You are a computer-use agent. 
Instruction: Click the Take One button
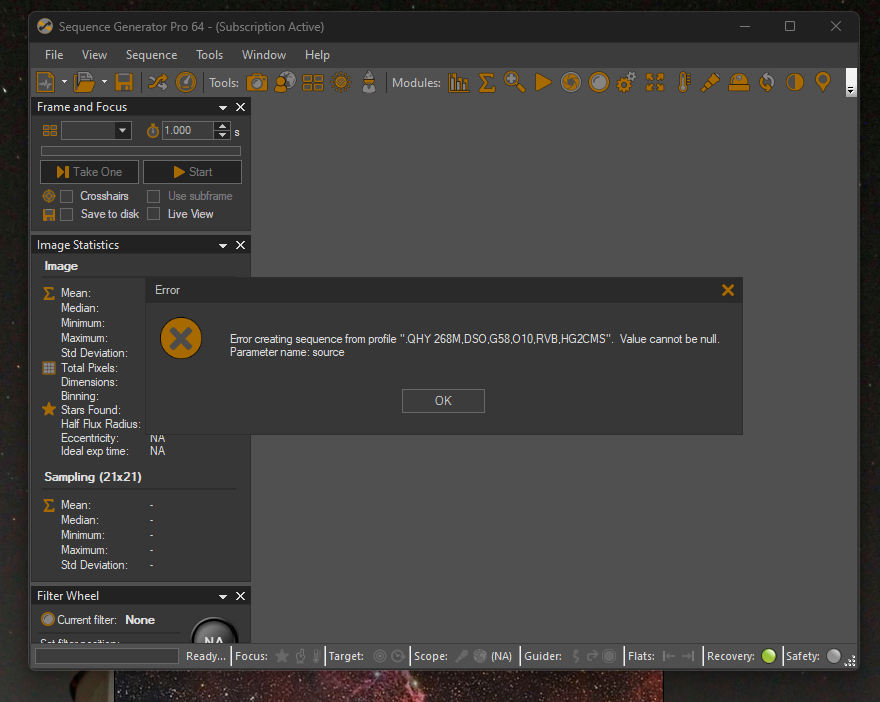89,172
